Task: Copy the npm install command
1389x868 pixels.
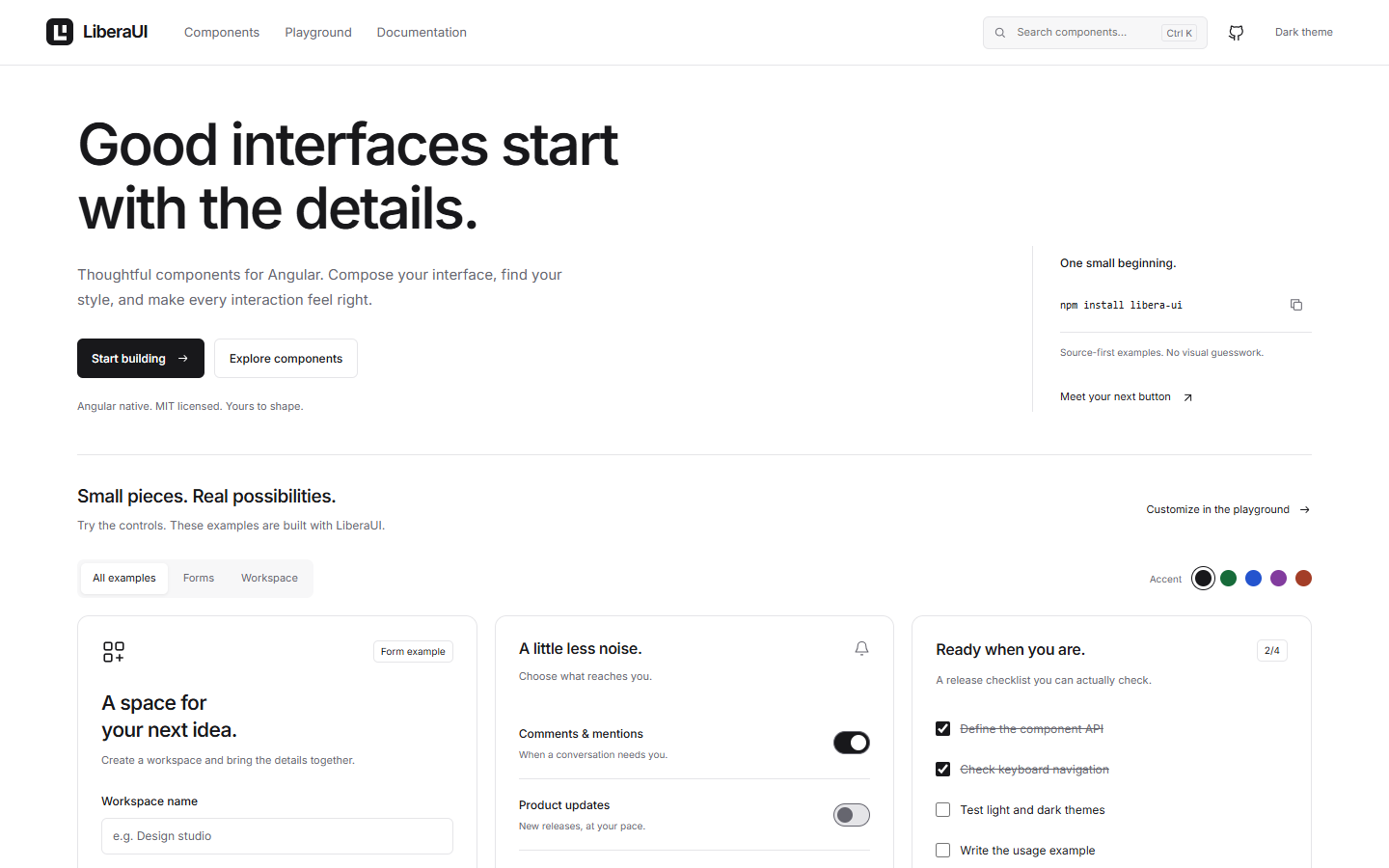Action: coord(1296,305)
